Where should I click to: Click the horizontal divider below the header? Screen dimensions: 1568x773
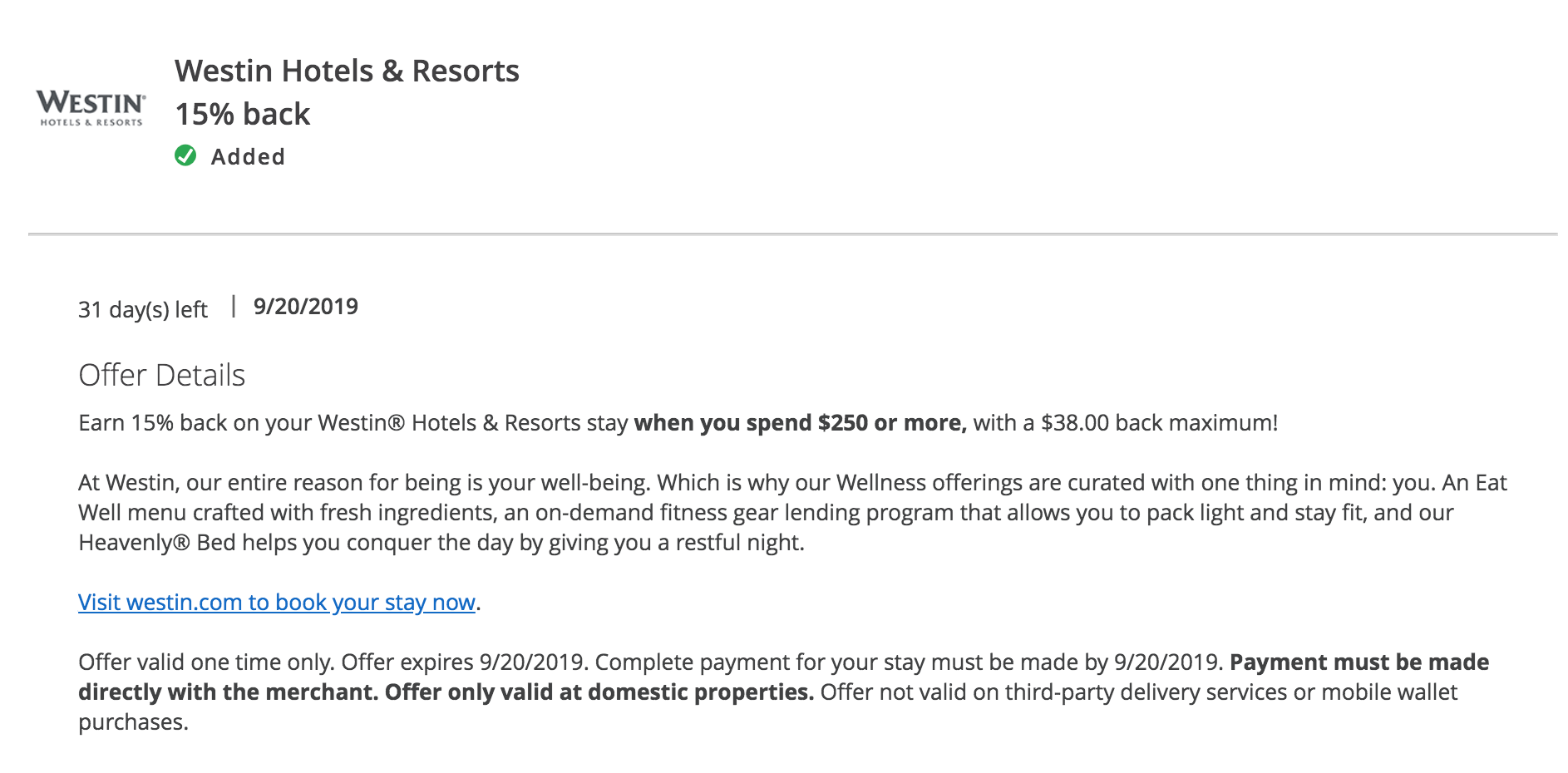[791, 234]
